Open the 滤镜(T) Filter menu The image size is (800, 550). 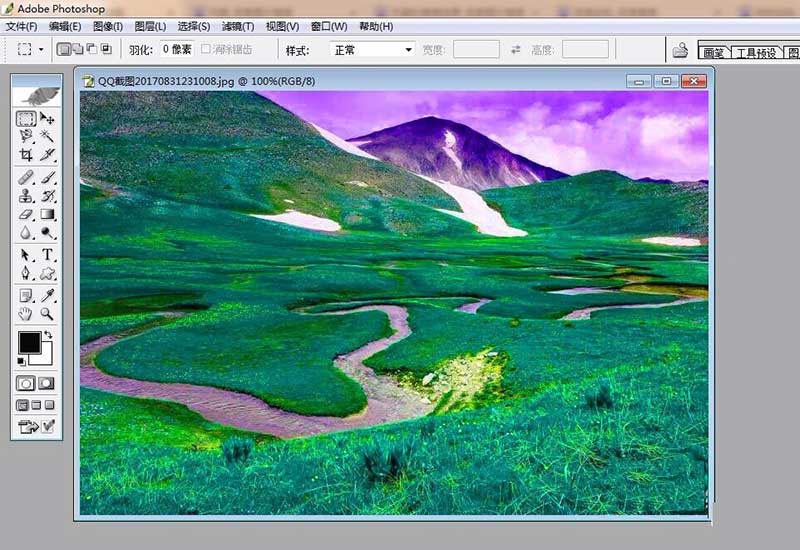[x=236, y=26]
